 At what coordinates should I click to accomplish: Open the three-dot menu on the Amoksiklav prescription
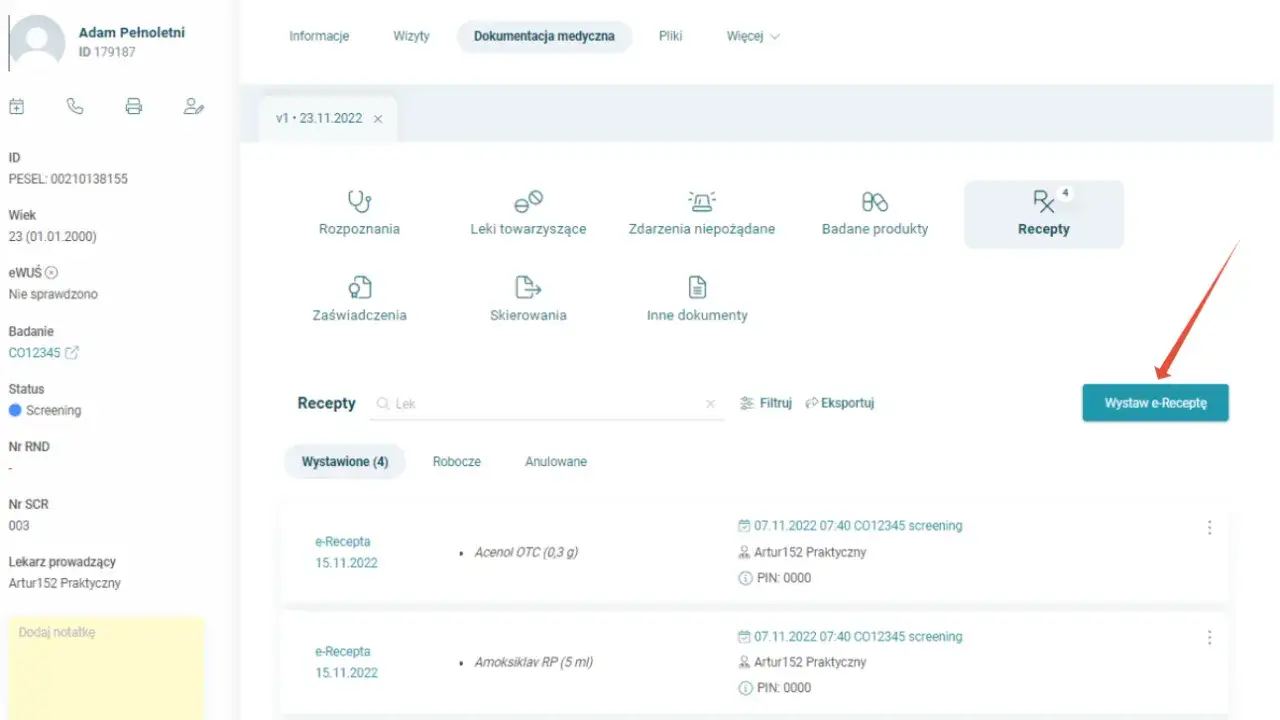point(1209,637)
